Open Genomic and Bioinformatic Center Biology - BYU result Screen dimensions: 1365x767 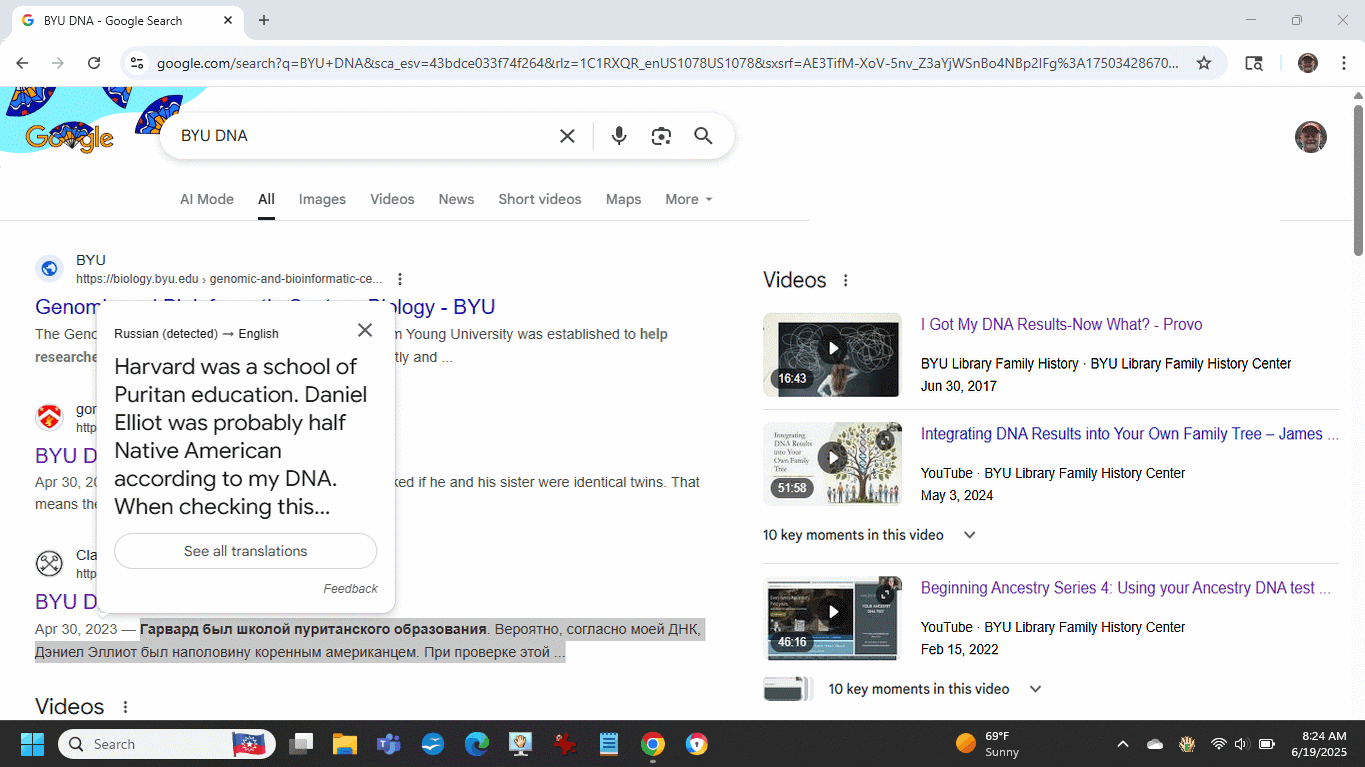point(265,307)
